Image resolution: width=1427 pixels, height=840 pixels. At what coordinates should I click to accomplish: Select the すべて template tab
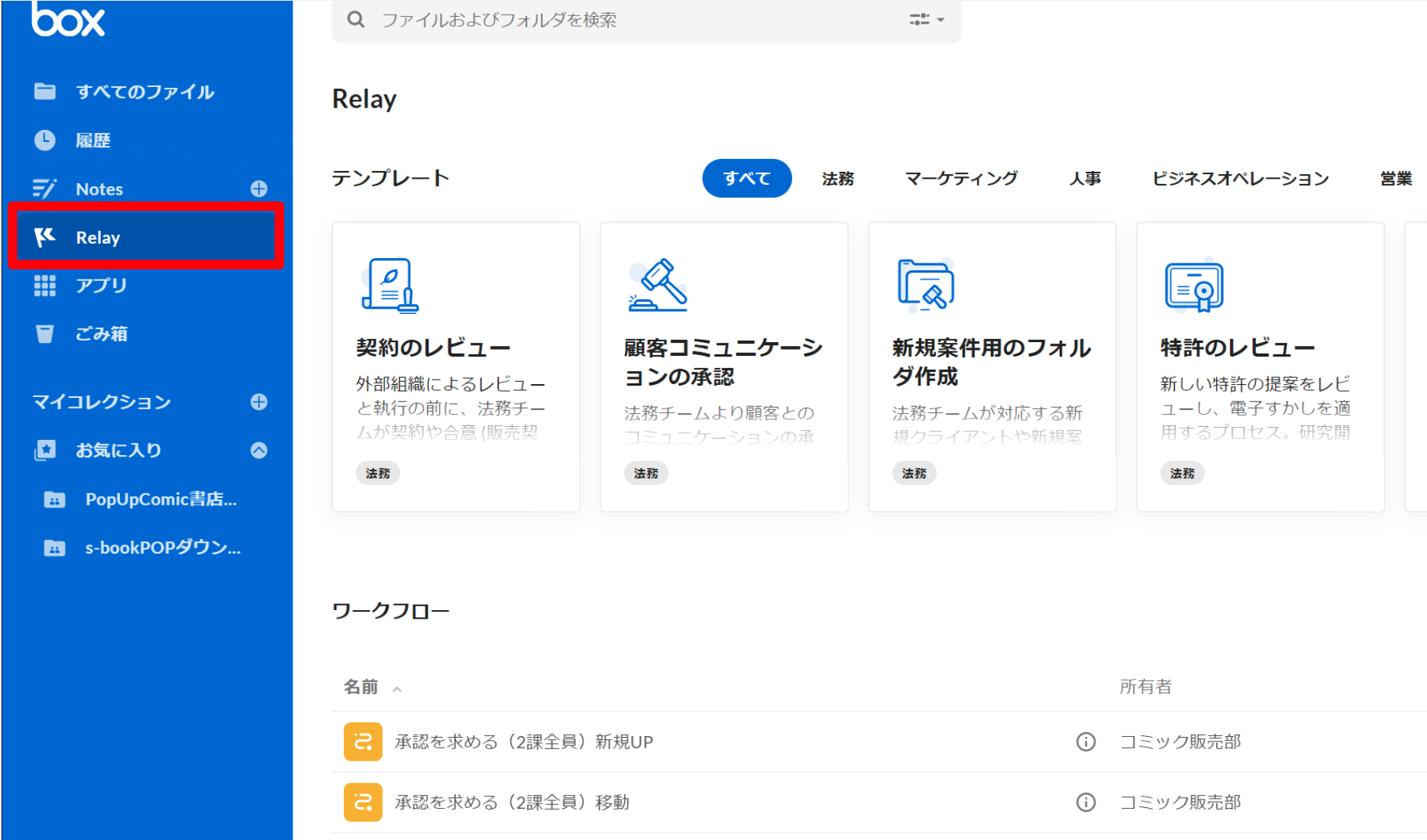pos(747,178)
